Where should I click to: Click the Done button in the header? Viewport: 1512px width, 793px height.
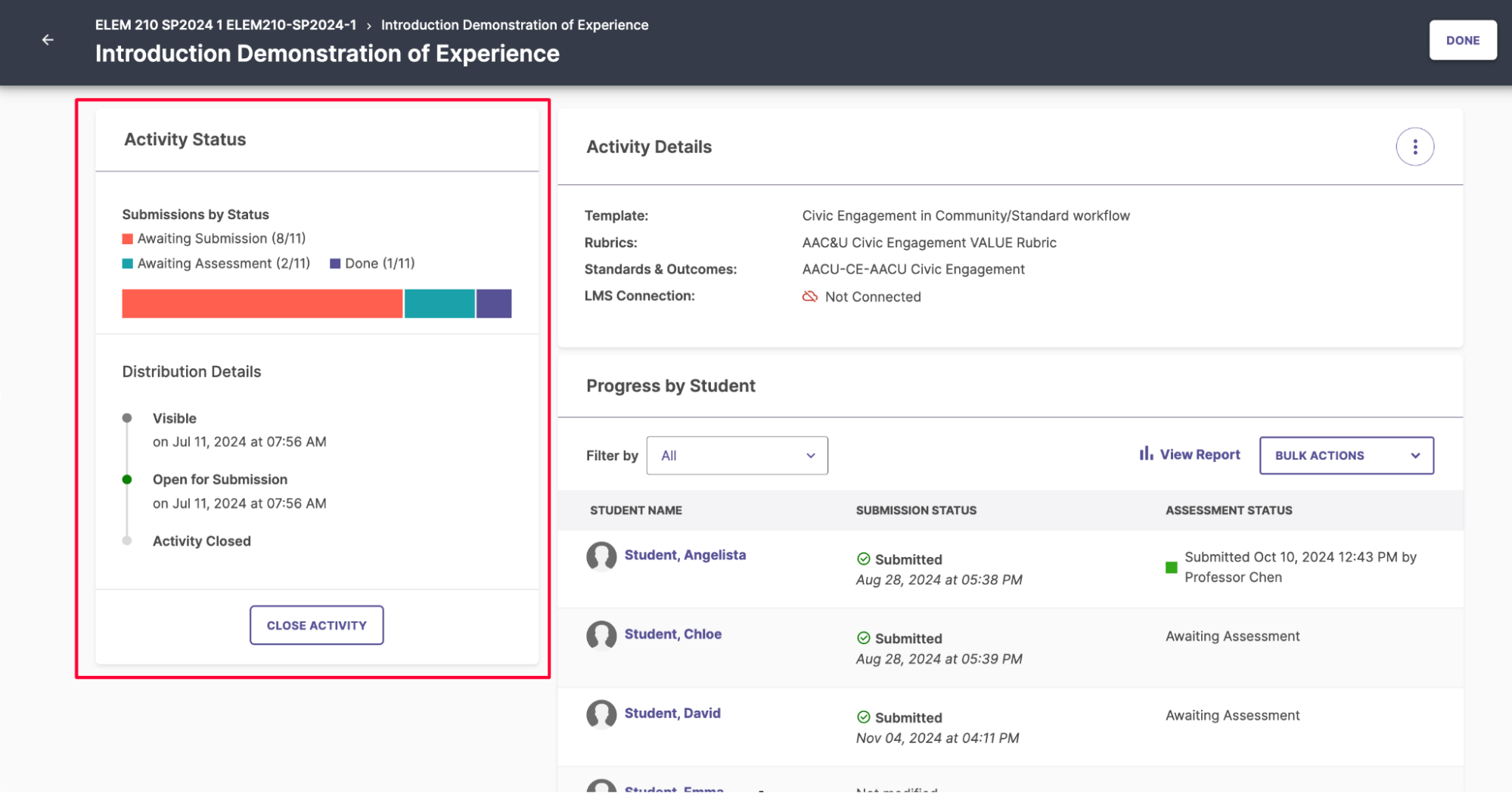(x=1462, y=39)
